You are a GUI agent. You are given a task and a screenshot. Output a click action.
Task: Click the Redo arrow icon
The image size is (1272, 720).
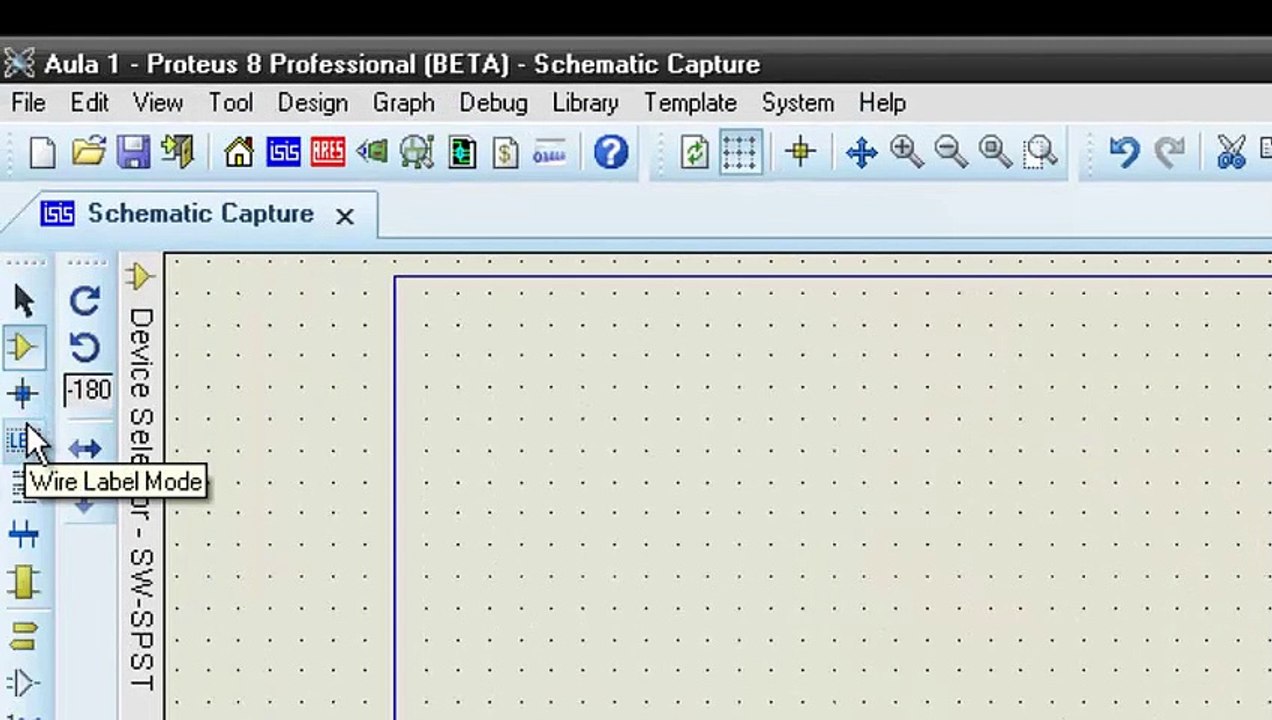coord(1168,153)
